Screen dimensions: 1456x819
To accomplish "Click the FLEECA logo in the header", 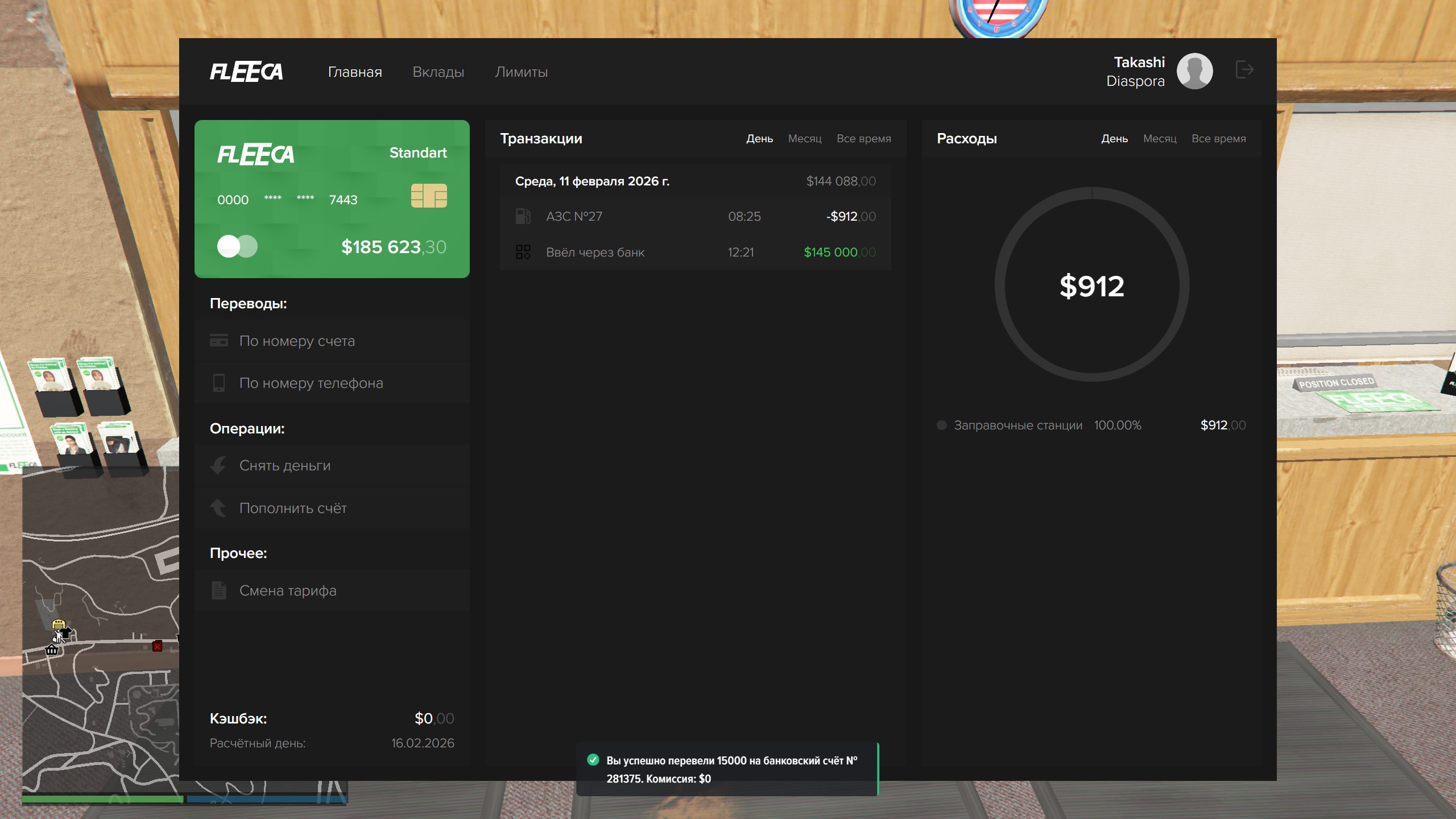I will pos(246,72).
